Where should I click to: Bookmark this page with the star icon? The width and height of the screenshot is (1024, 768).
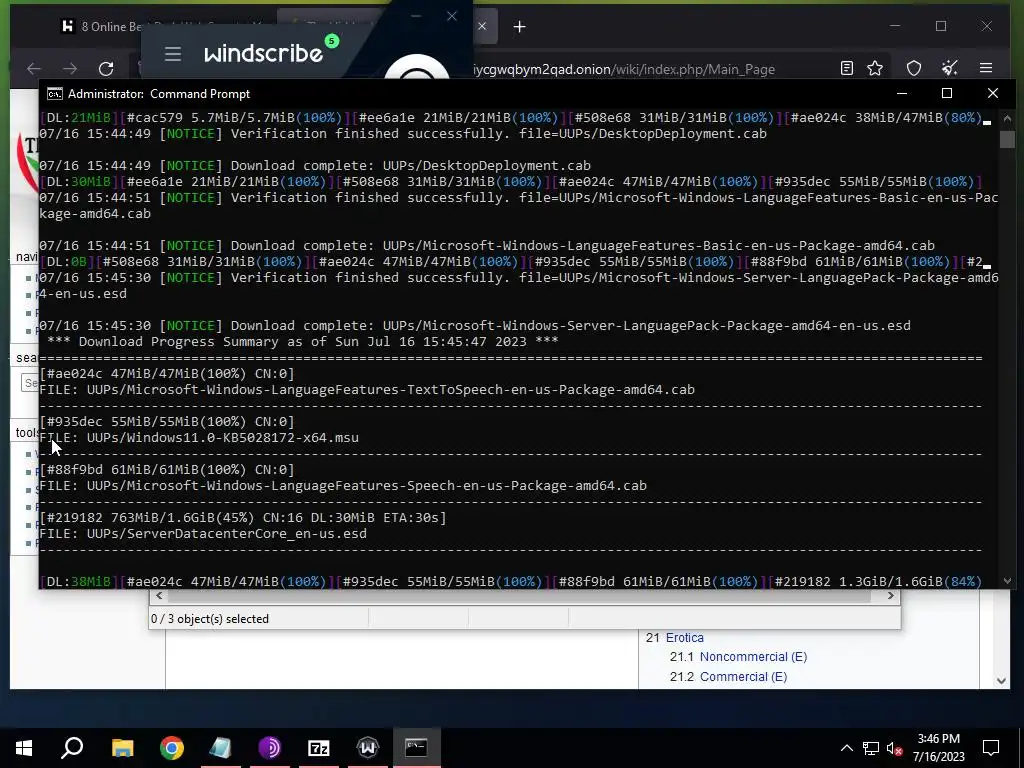point(875,68)
